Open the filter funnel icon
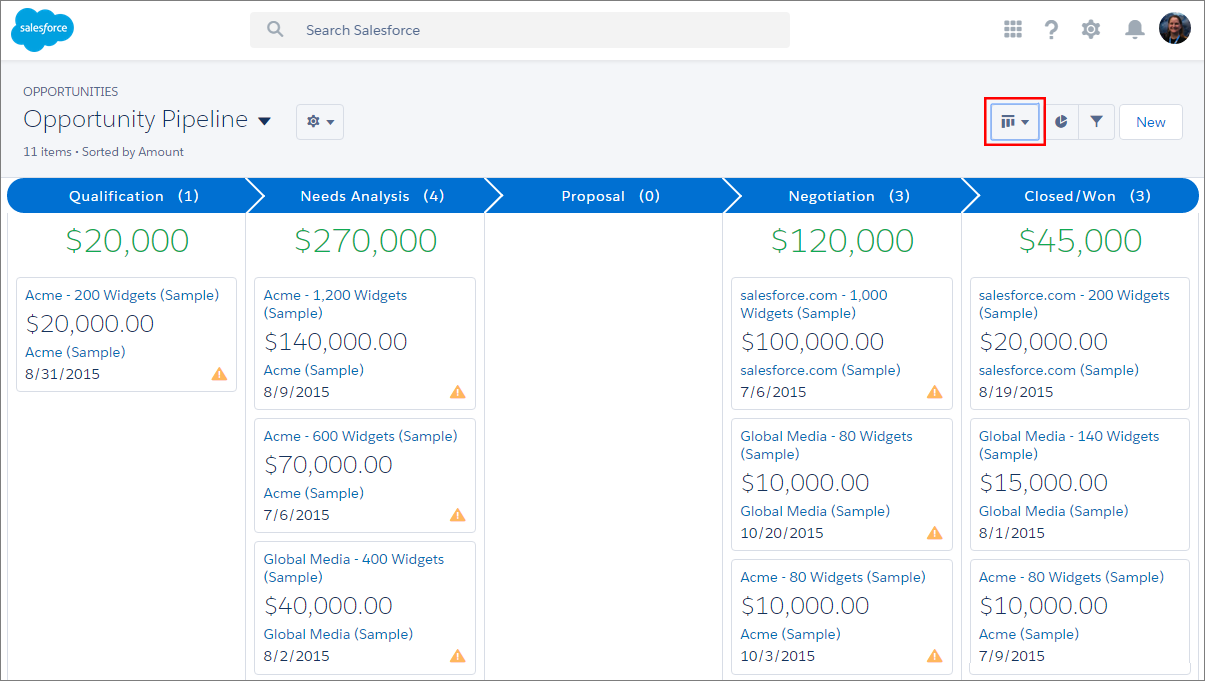Image resolution: width=1205 pixels, height=681 pixels. (x=1097, y=122)
